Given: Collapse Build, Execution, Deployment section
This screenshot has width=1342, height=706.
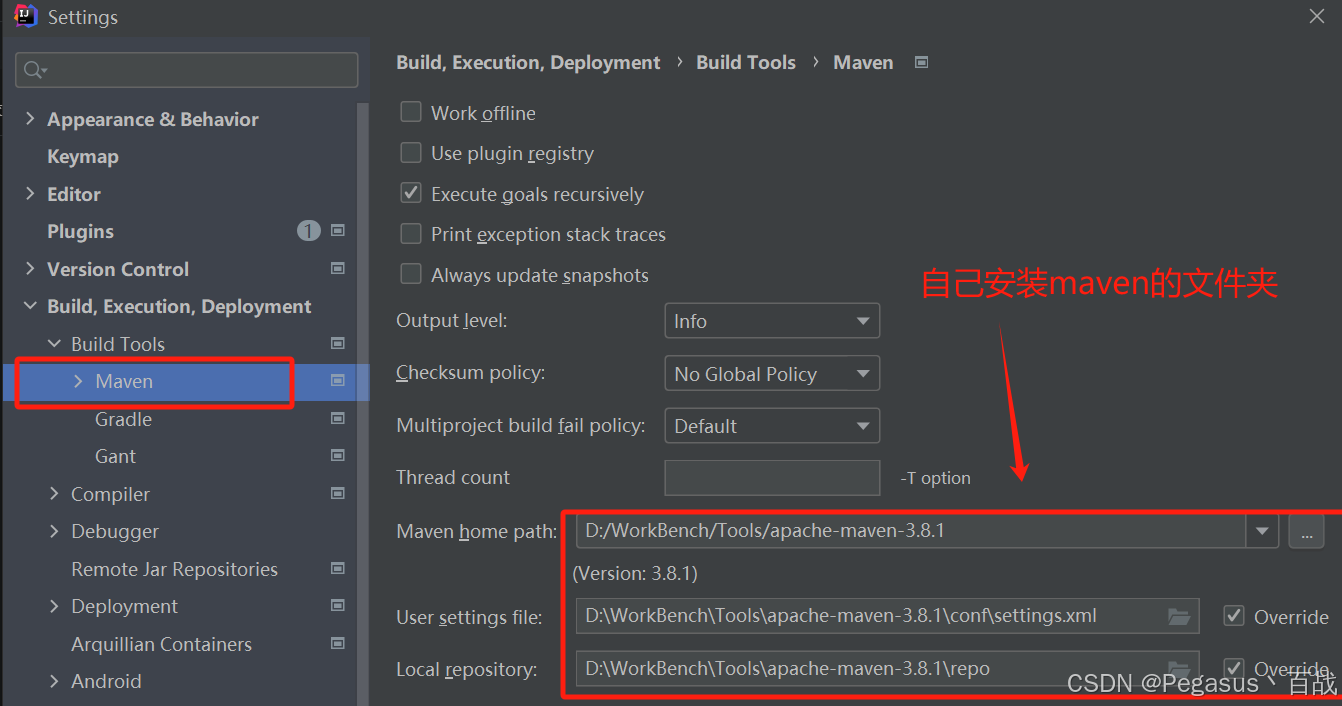Looking at the screenshot, I should coord(30,306).
